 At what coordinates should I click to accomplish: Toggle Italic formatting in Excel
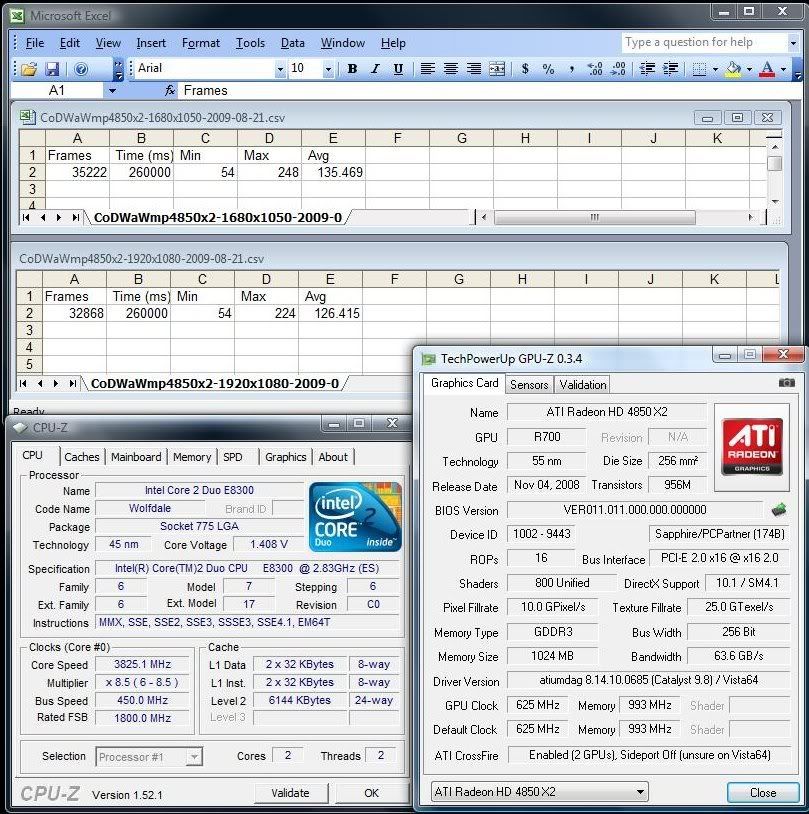point(375,69)
